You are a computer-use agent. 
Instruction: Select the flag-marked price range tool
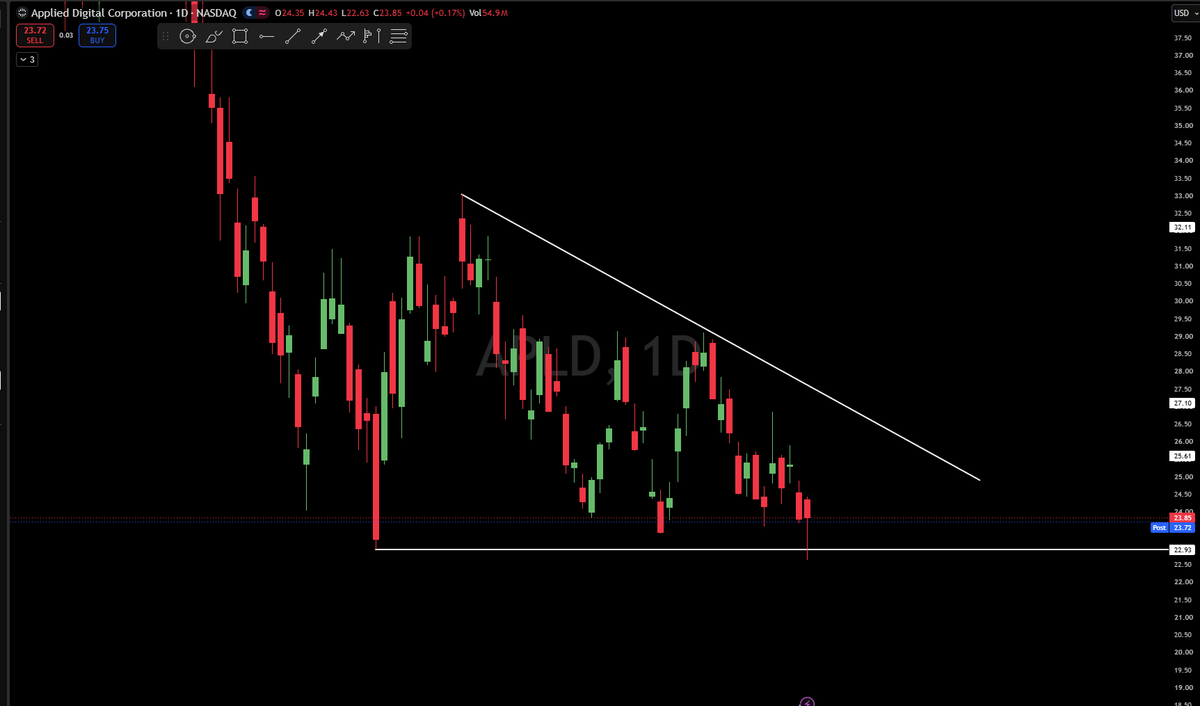click(x=371, y=37)
